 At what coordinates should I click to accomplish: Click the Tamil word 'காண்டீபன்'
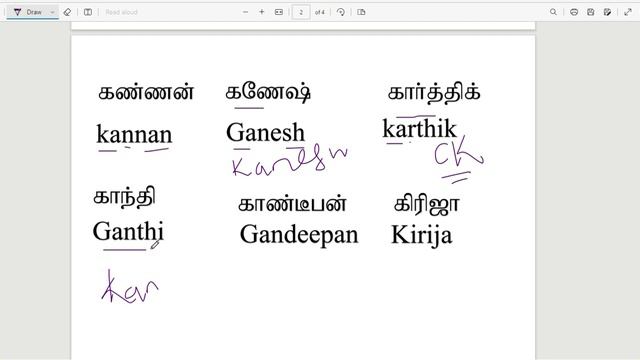click(x=292, y=203)
